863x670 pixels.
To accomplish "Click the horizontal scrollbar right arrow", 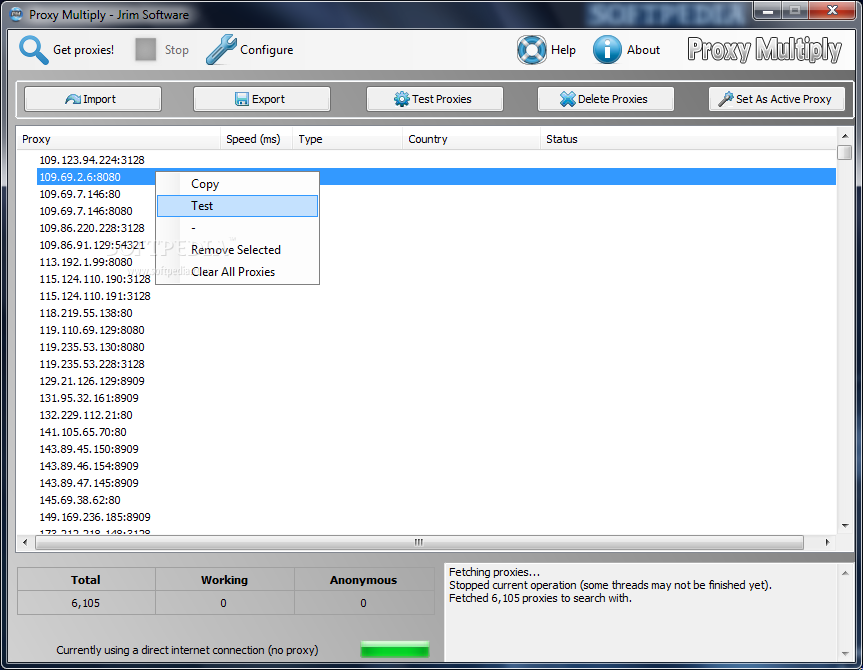I will pos(827,542).
